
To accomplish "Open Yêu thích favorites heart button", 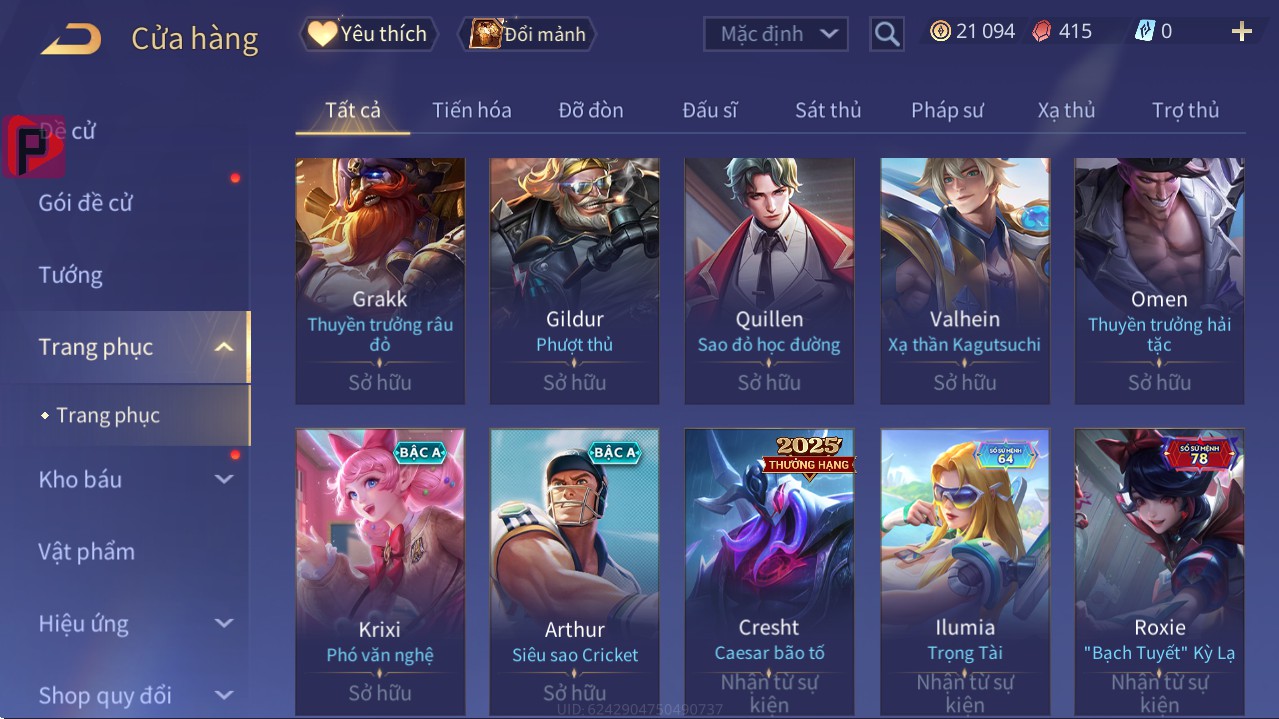I will pyautogui.click(x=367, y=34).
